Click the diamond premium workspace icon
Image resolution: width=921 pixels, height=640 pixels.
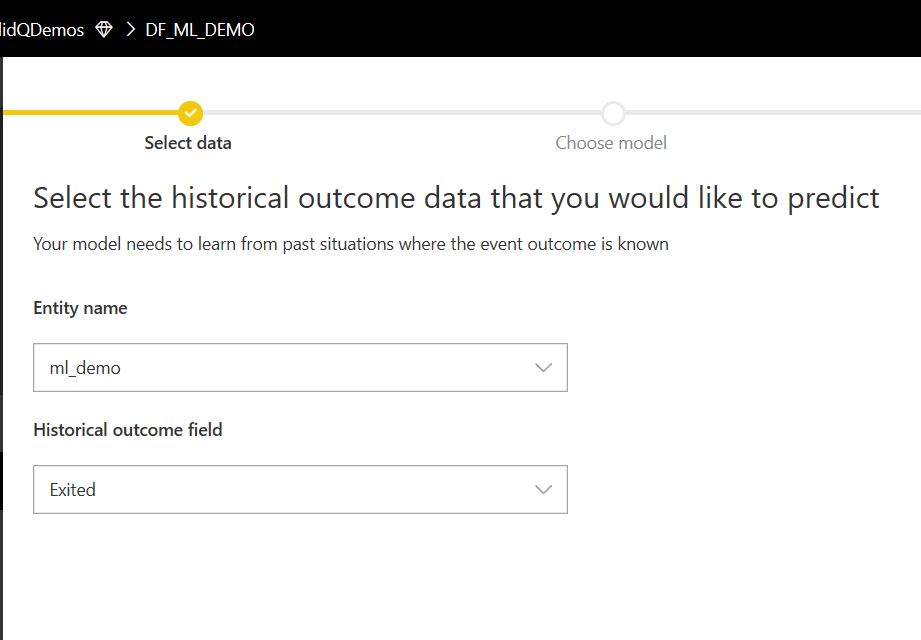(x=104, y=30)
